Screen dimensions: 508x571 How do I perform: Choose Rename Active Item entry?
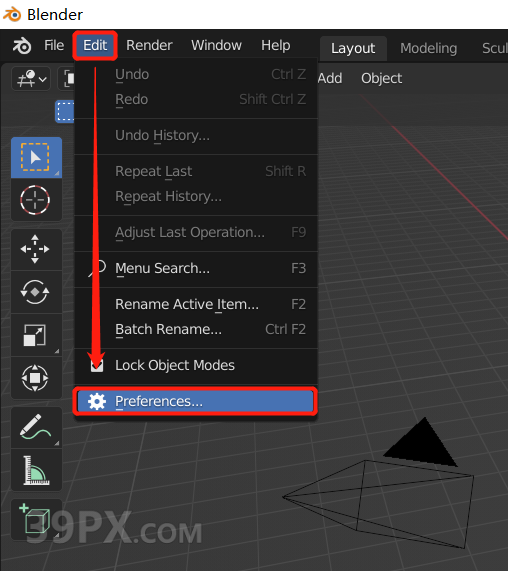coord(196,304)
